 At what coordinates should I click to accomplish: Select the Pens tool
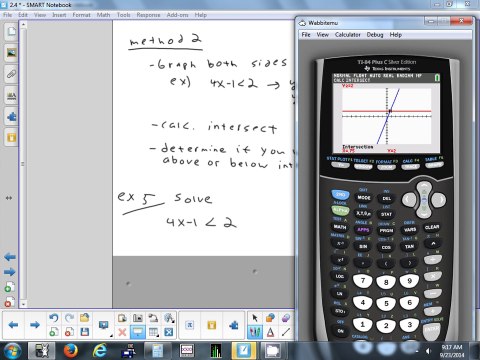click(x=255, y=332)
